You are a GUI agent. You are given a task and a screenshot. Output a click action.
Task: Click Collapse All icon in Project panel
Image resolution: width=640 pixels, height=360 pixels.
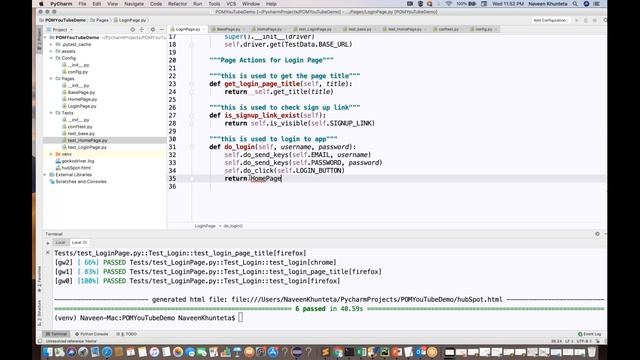click(142, 29)
